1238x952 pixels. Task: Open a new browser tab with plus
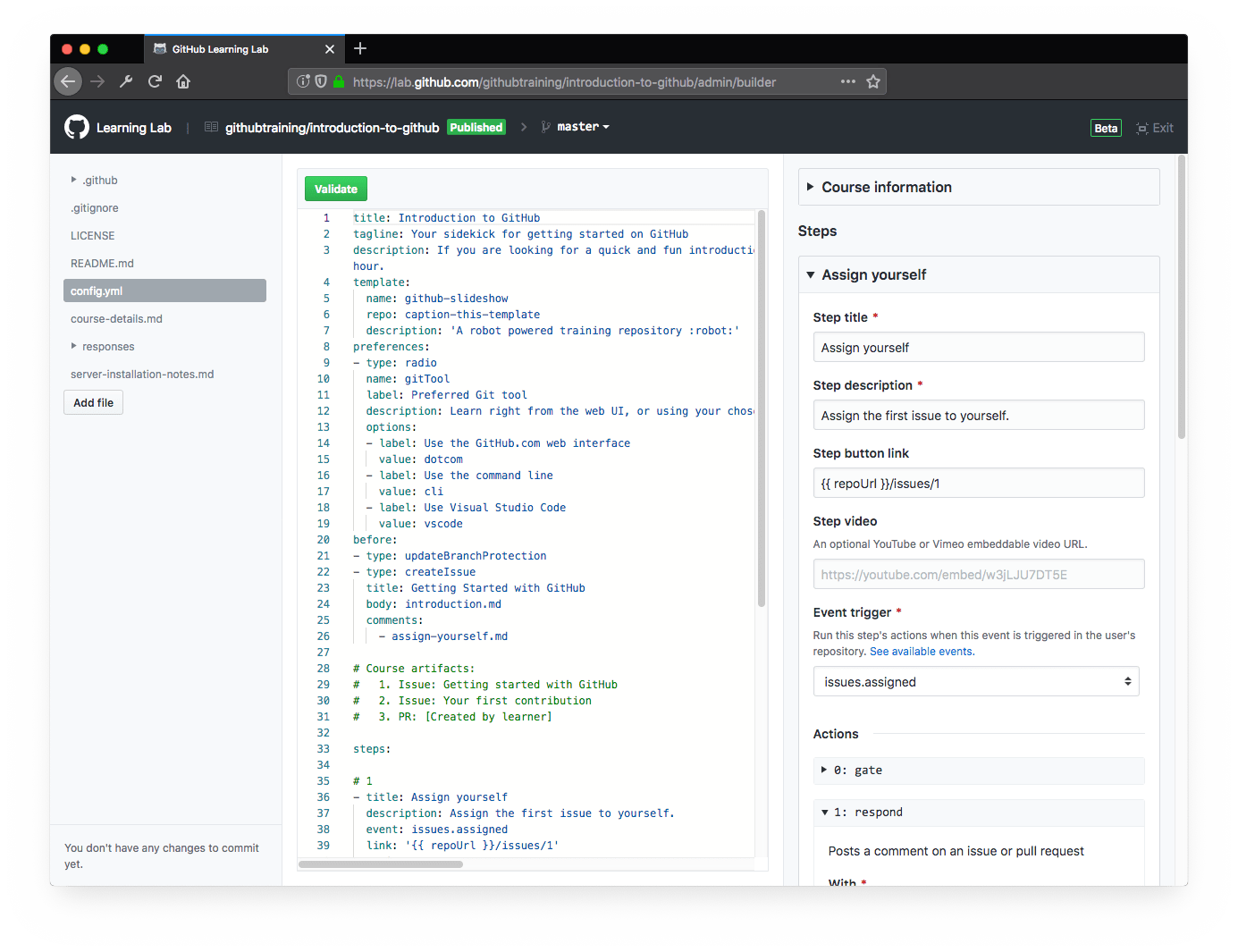(x=360, y=48)
